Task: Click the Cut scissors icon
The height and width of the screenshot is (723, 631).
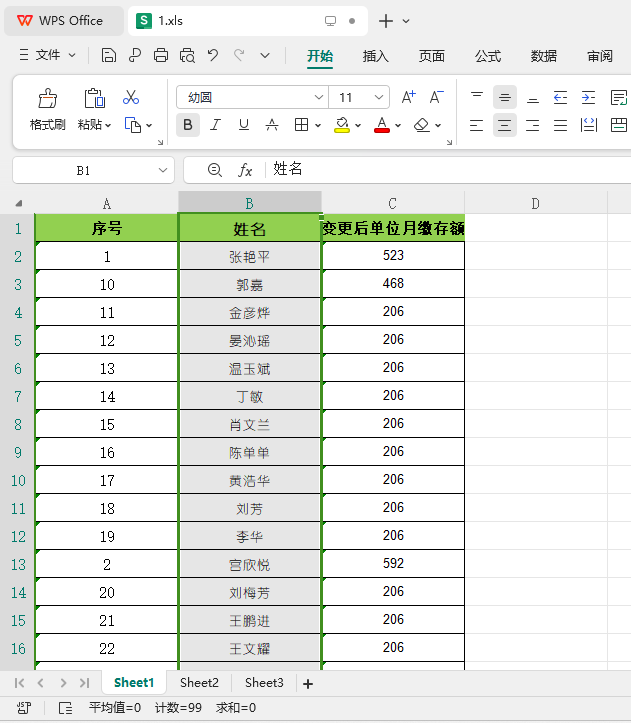Action: tap(131, 97)
